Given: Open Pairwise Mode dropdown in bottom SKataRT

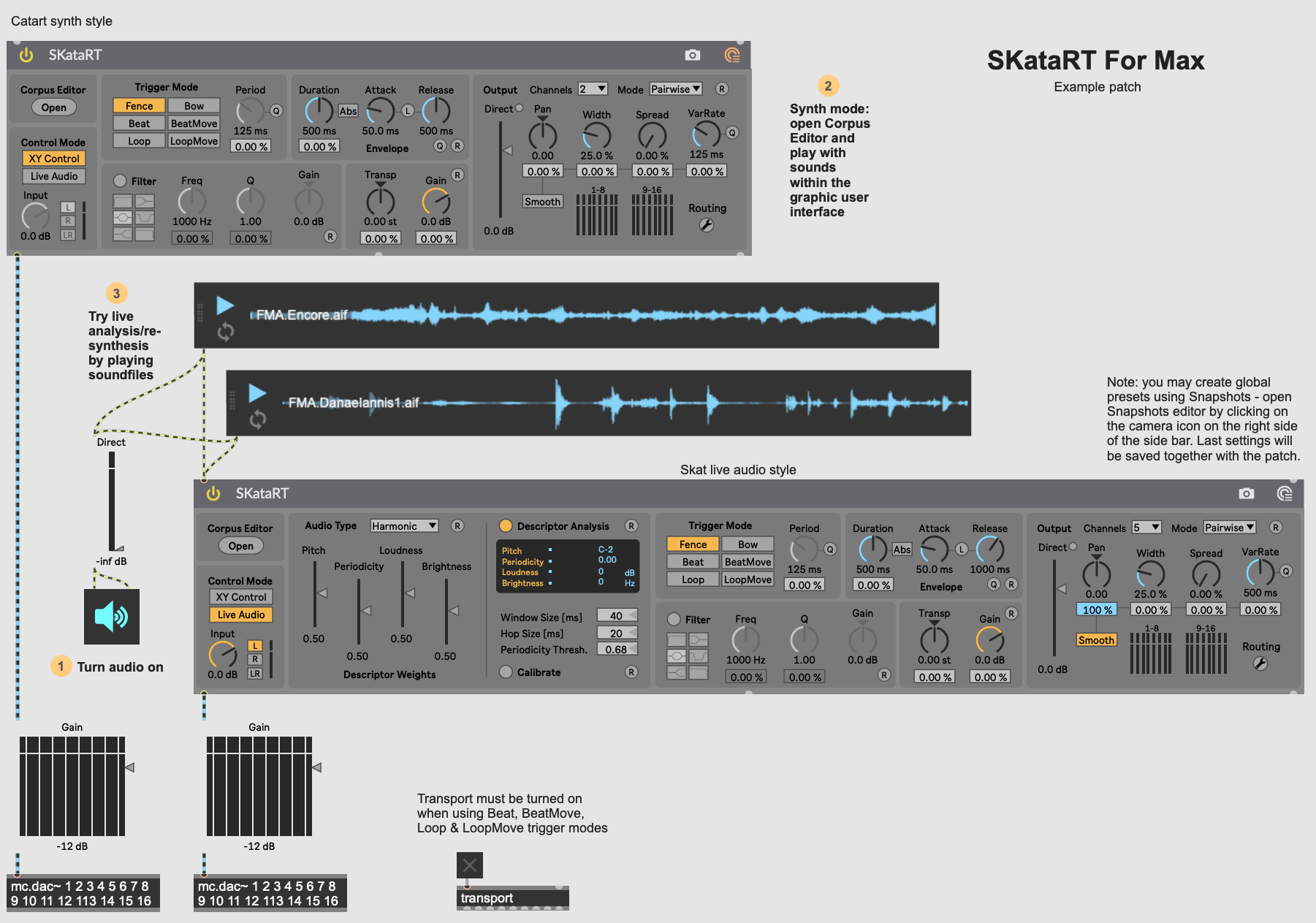Looking at the screenshot, I should coord(1230,527).
